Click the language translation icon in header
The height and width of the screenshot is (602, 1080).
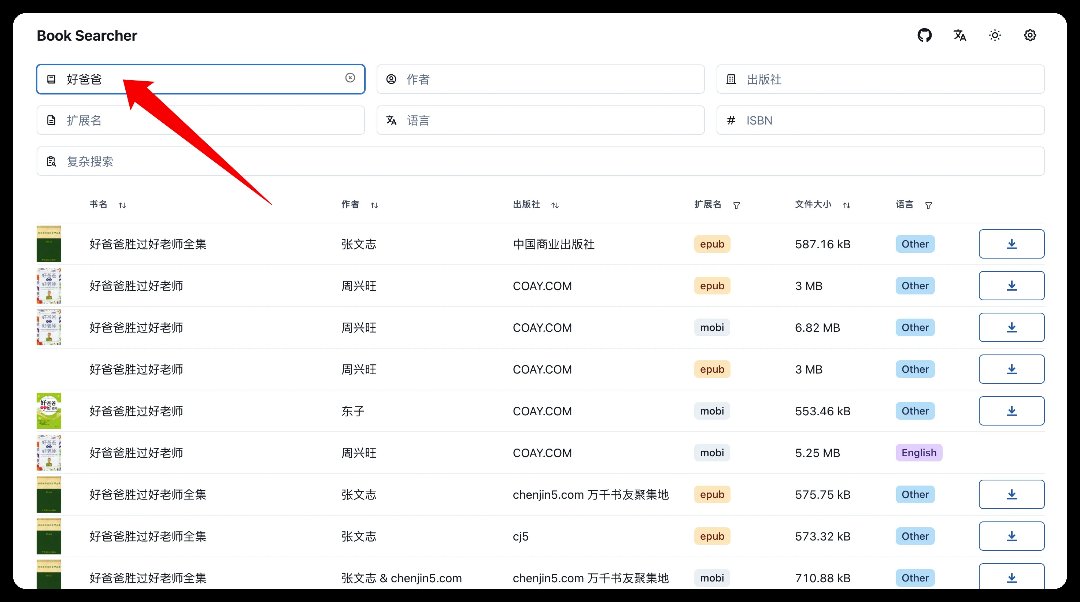(960, 35)
